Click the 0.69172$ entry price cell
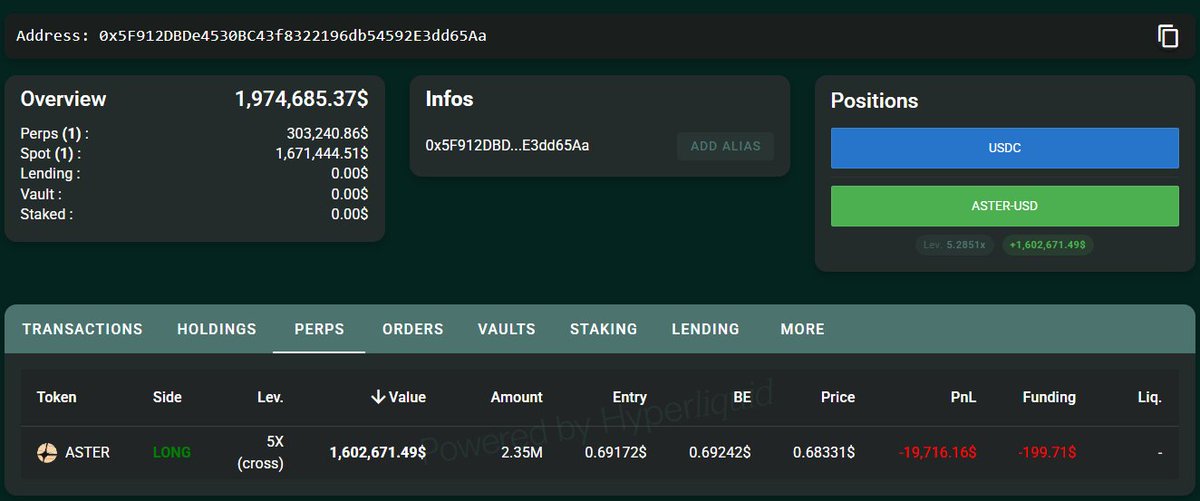 [616, 453]
